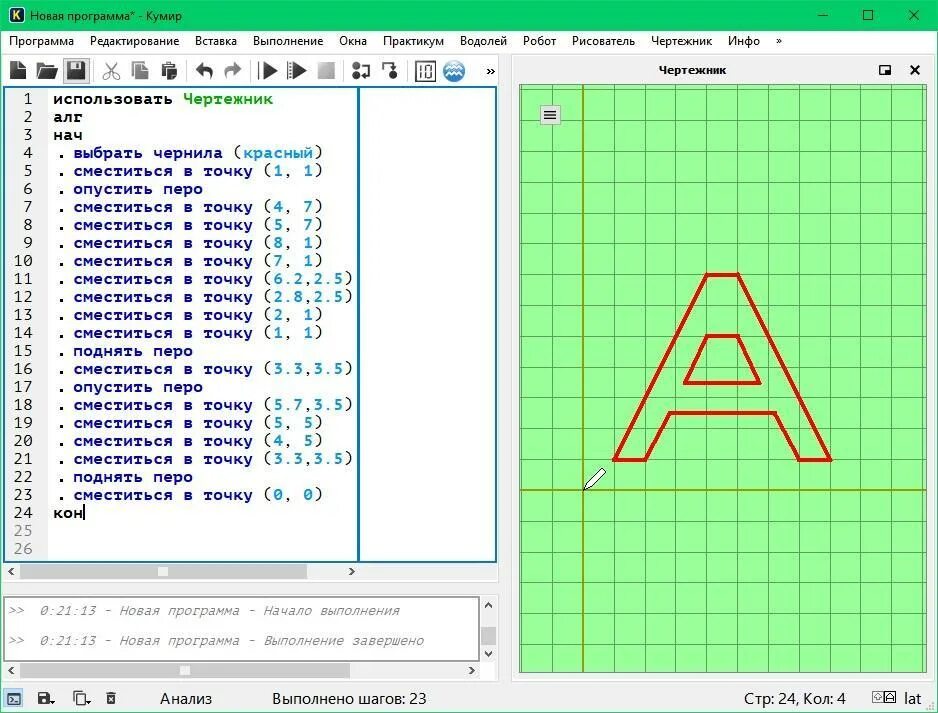Click the step-into execution icon
The width and height of the screenshot is (938, 713).
pyautogui.click(x=390, y=71)
